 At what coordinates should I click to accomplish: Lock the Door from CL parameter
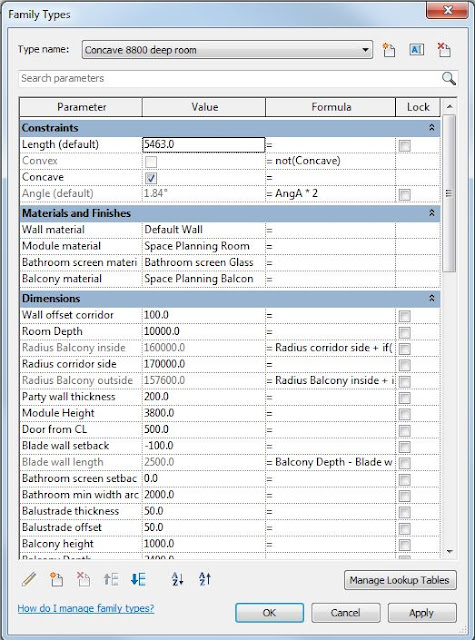[404, 431]
